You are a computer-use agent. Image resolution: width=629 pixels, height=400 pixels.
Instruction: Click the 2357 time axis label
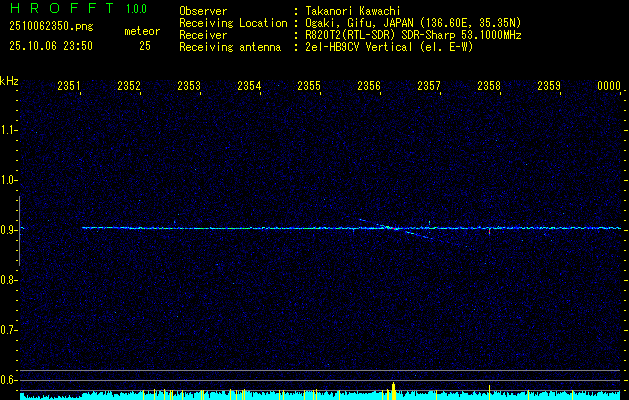pos(429,86)
